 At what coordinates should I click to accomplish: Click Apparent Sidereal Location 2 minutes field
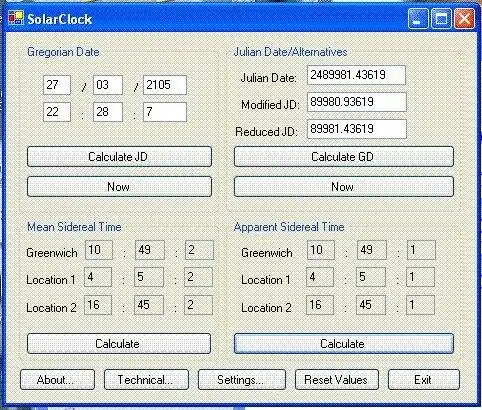tap(371, 305)
